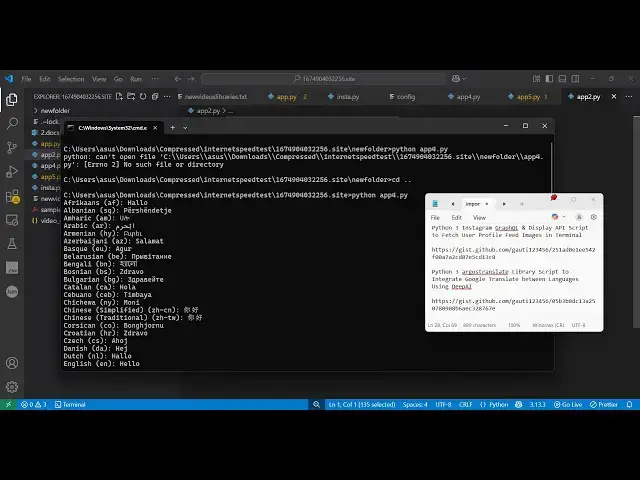This screenshot has height=480, width=640.
Task: Open the Selection menu
Action: click(x=71, y=79)
